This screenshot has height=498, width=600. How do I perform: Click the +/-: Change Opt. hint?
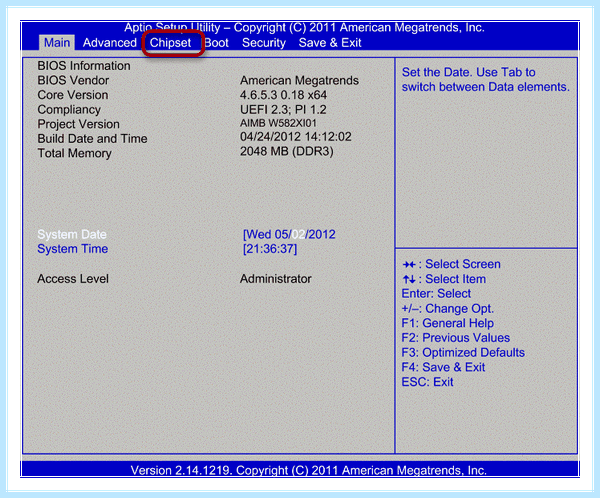pos(448,309)
